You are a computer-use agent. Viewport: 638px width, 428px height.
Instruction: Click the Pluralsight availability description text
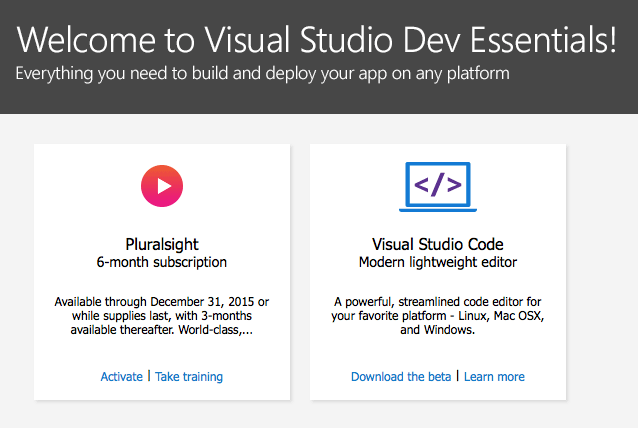tap(162, 316)
